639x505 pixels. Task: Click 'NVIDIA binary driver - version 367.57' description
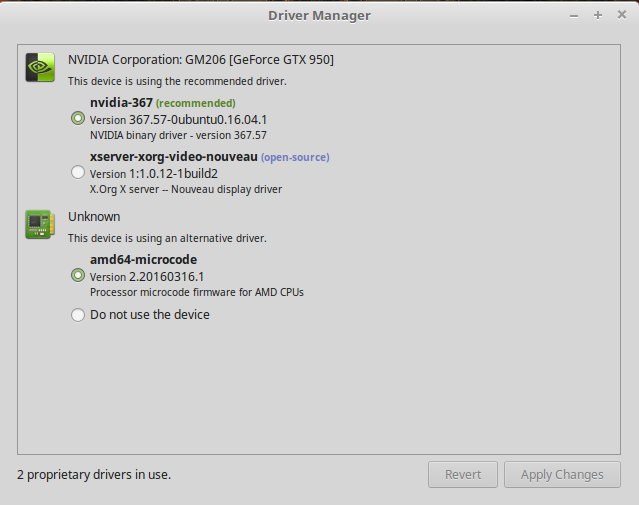[178, 135]
